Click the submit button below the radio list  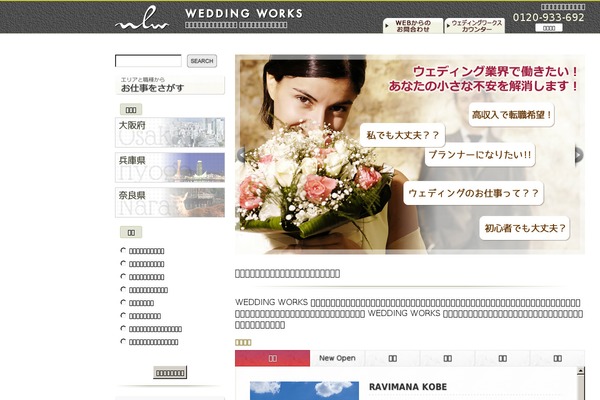click(170, 372)
